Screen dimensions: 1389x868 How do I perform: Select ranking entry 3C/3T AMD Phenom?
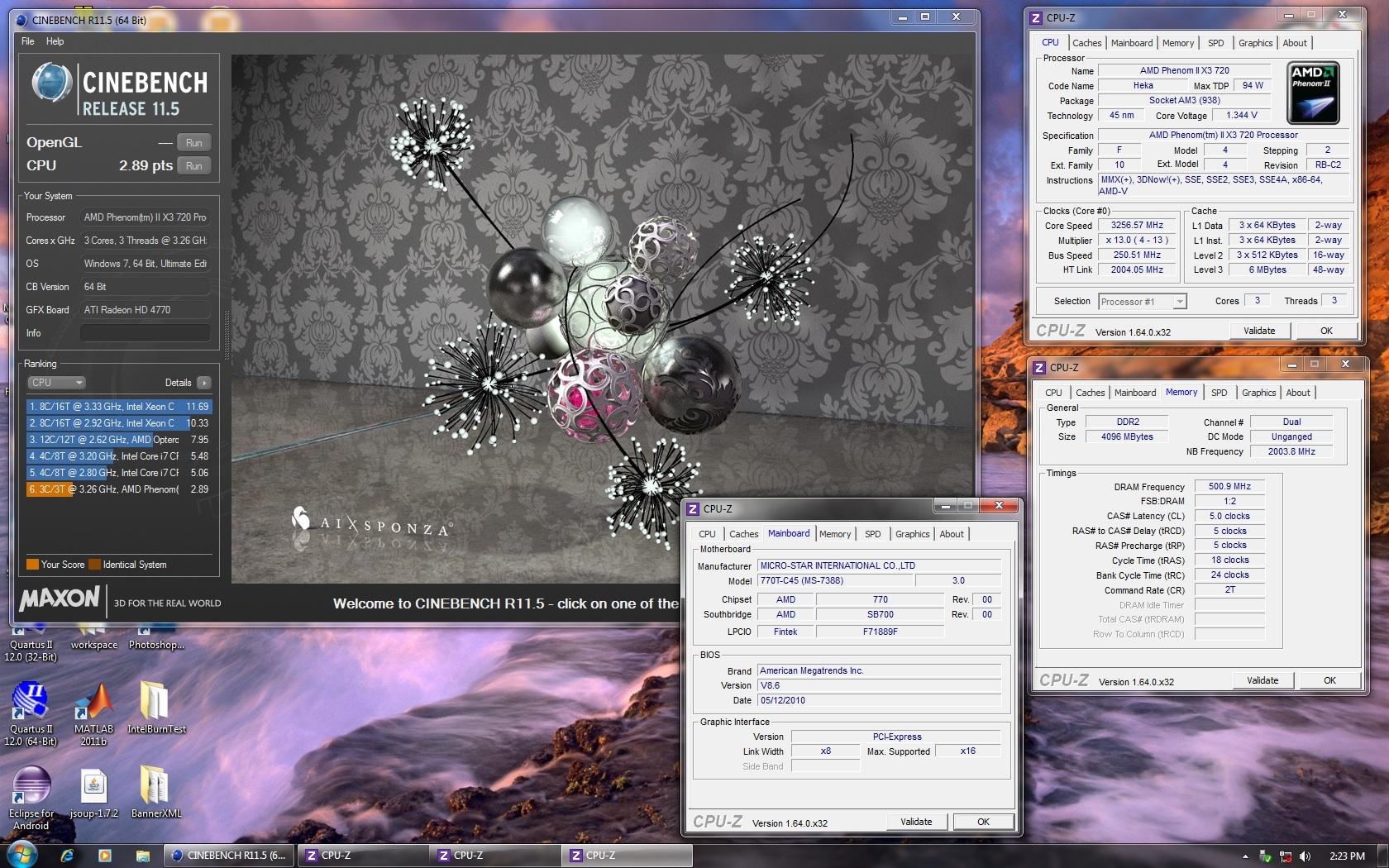point(119,489)
